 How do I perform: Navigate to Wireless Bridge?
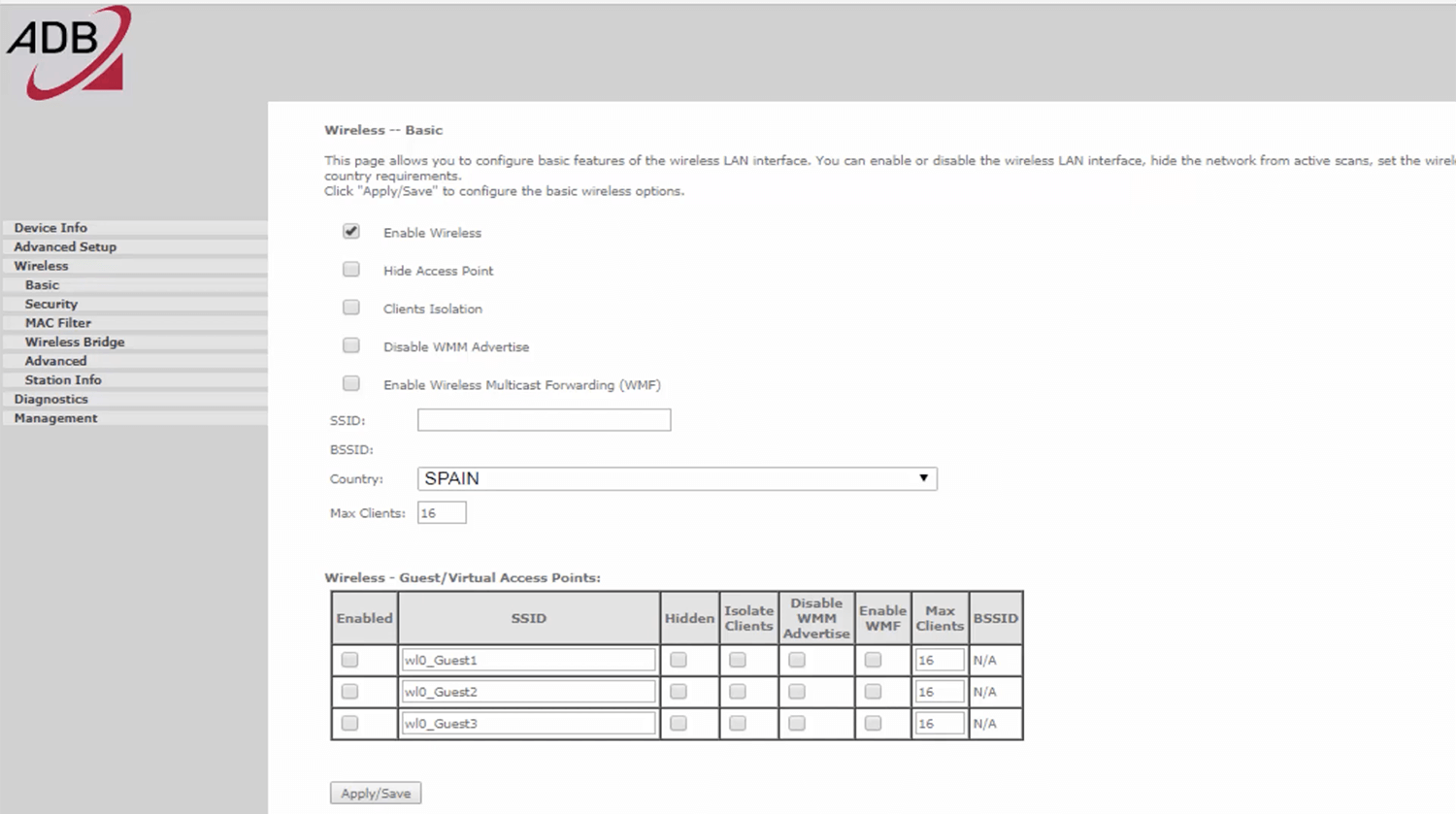[x=75, y=342]
